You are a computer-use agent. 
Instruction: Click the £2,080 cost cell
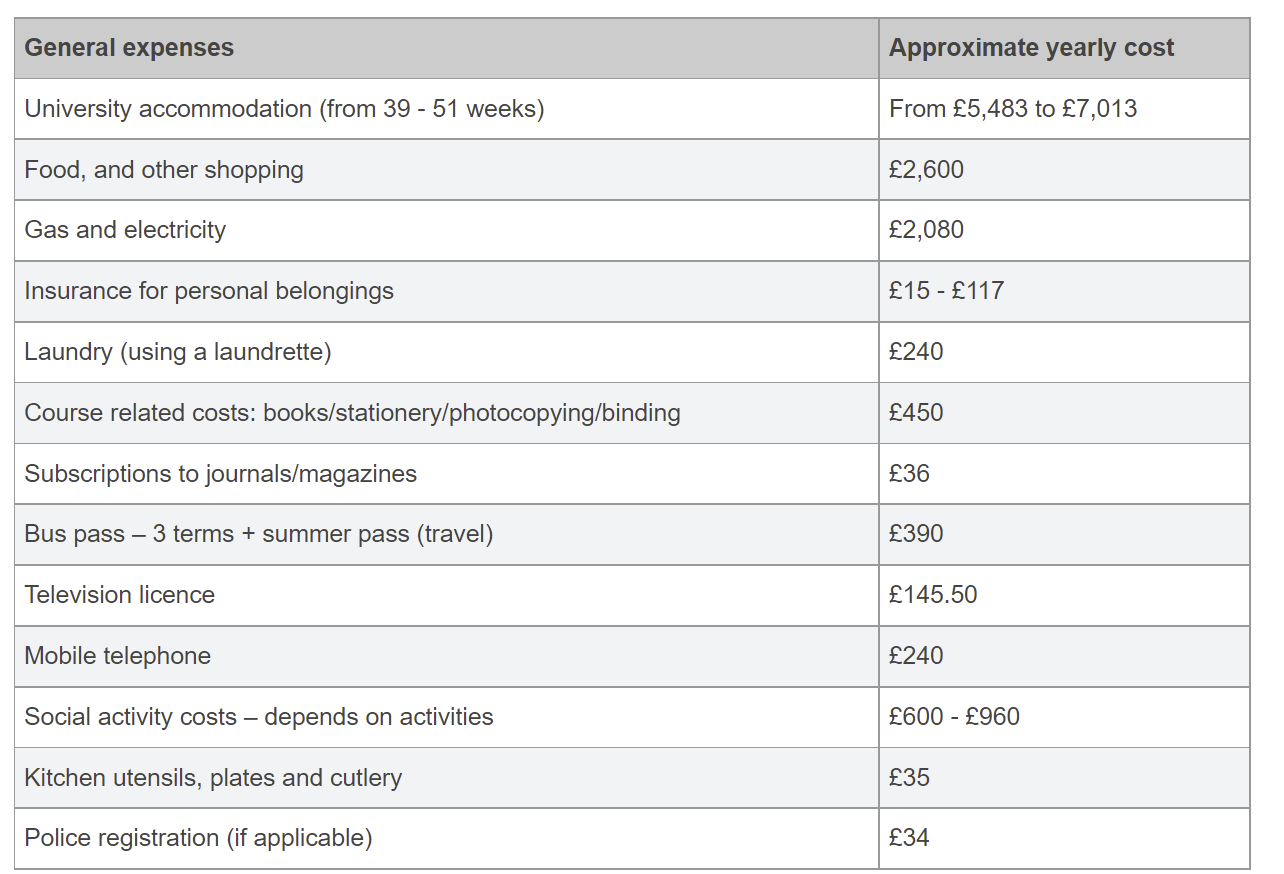(x=1064, y=231)
